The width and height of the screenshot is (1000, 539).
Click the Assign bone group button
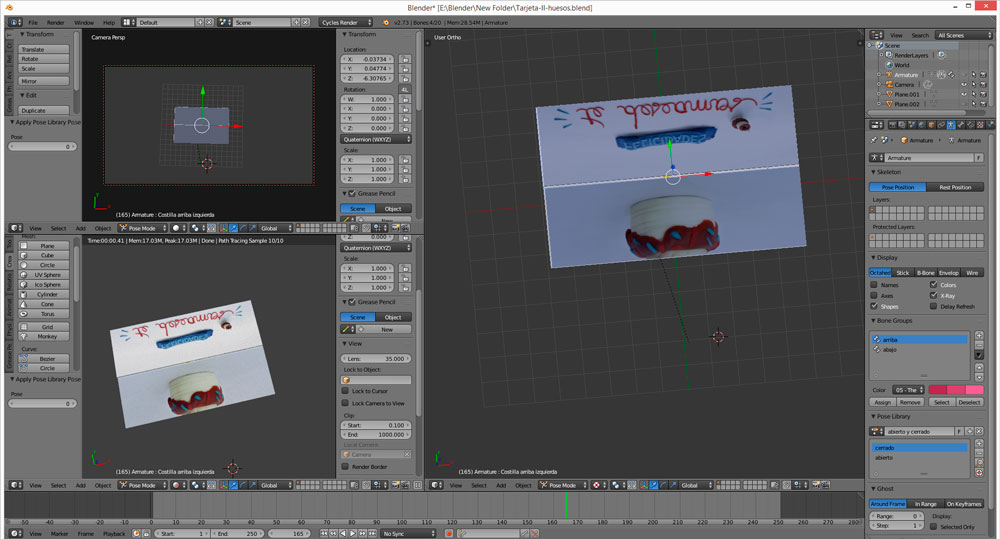tap(882, 402)
